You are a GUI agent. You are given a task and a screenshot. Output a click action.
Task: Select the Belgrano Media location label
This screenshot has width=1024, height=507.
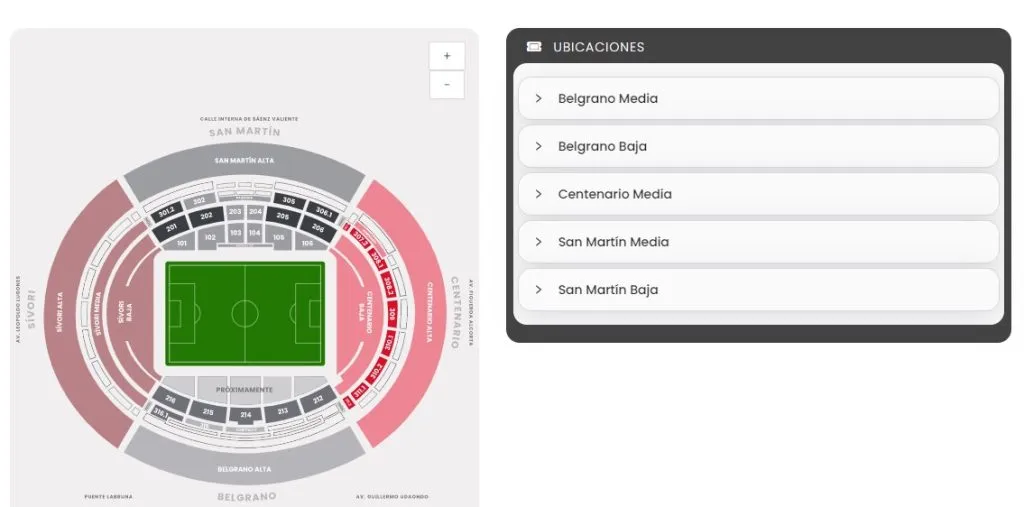pyautogui.click(x=607, y=99)
